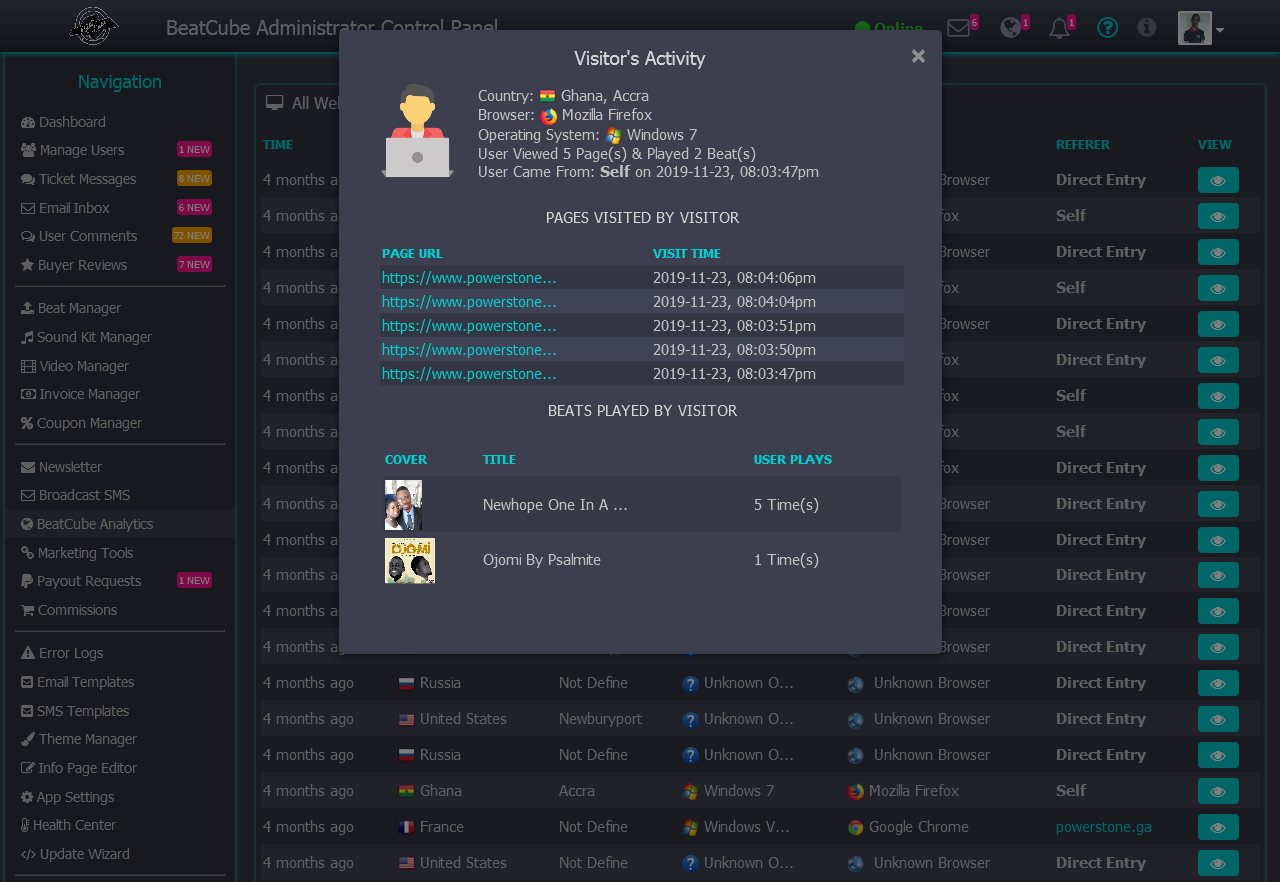Open Theme Manager
This screenshot has height=882, width=1280.
coord(79,739)
